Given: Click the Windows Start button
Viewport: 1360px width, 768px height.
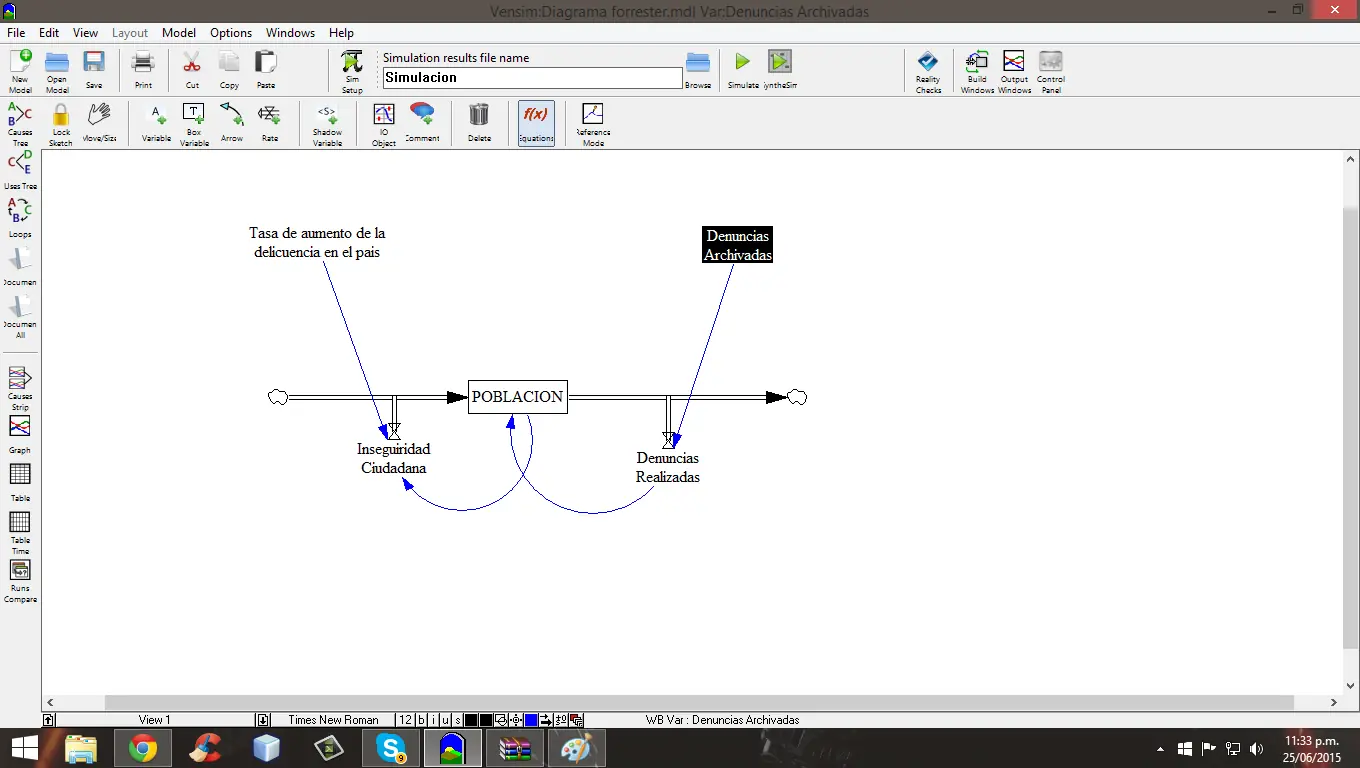Looking at the screenshot, I should (x=24, y=748).
